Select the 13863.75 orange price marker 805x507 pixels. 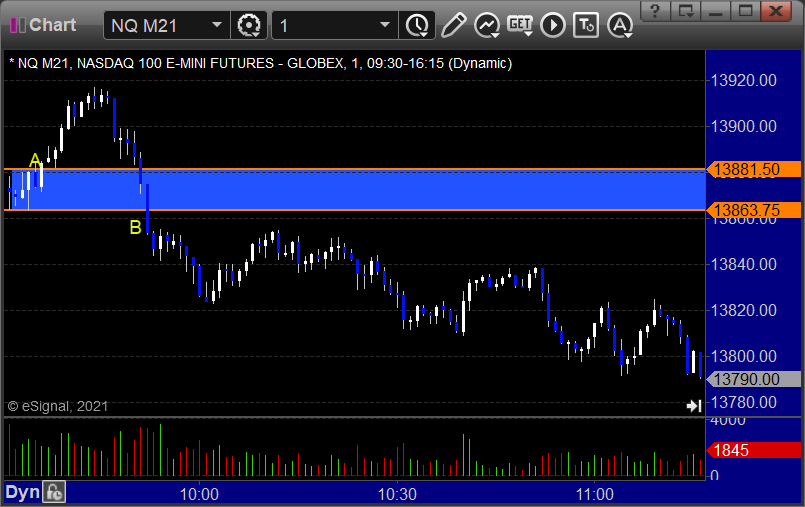(754, 210)
